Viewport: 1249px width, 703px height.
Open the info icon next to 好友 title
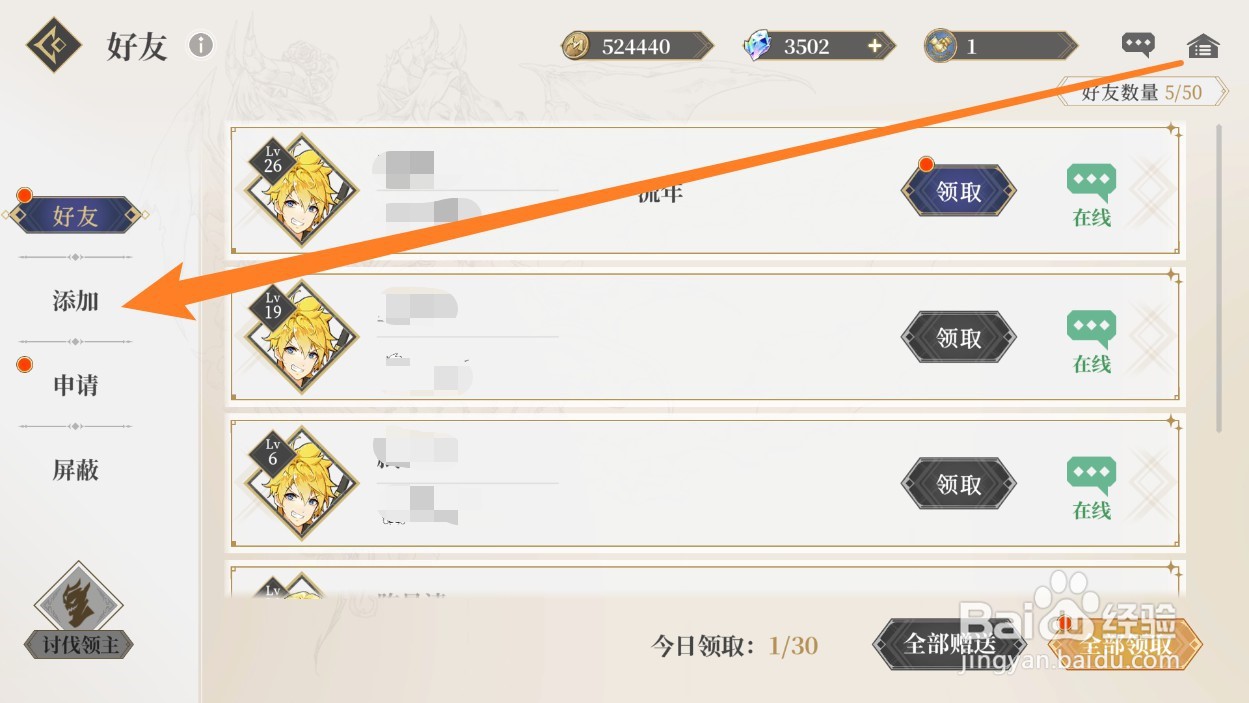click(x=201, y=45)
